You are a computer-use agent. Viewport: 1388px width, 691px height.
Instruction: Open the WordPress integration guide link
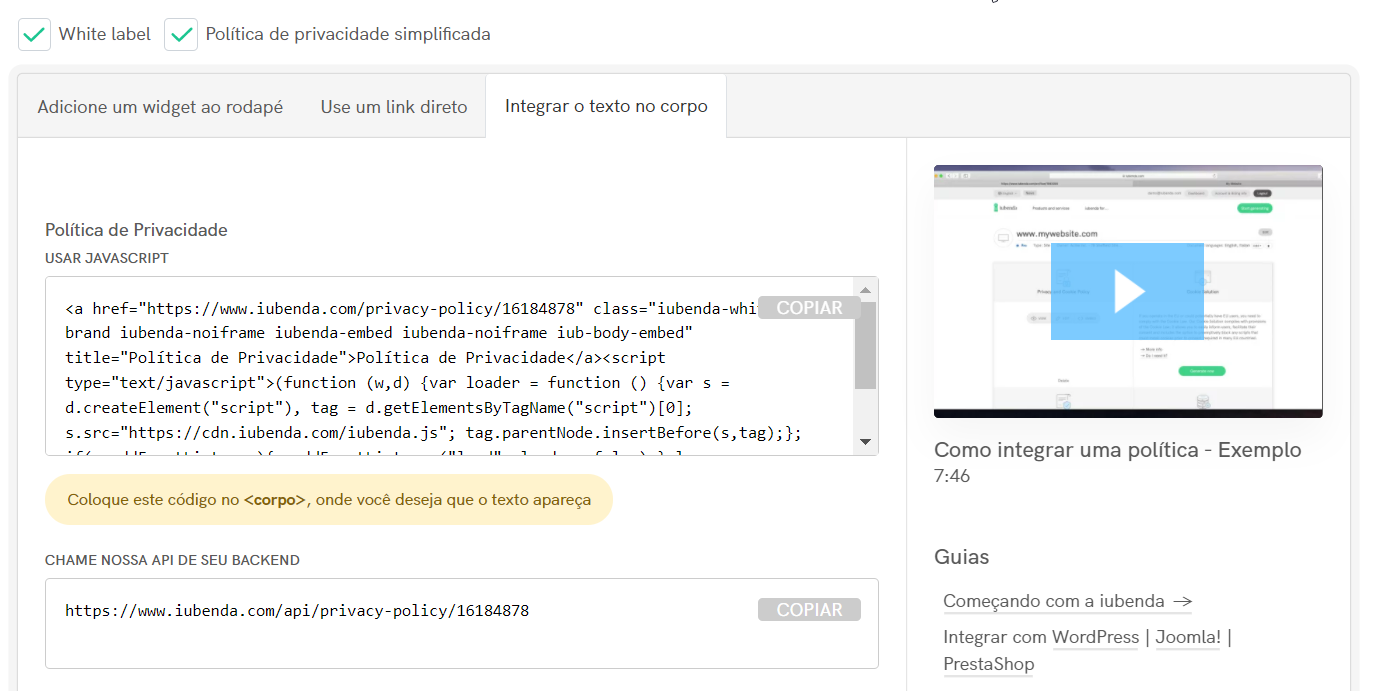1095,637
